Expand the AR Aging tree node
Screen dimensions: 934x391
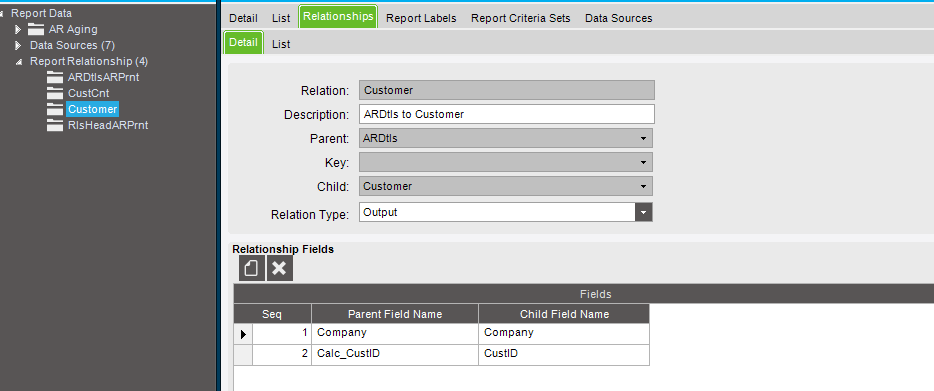[18, 29]
